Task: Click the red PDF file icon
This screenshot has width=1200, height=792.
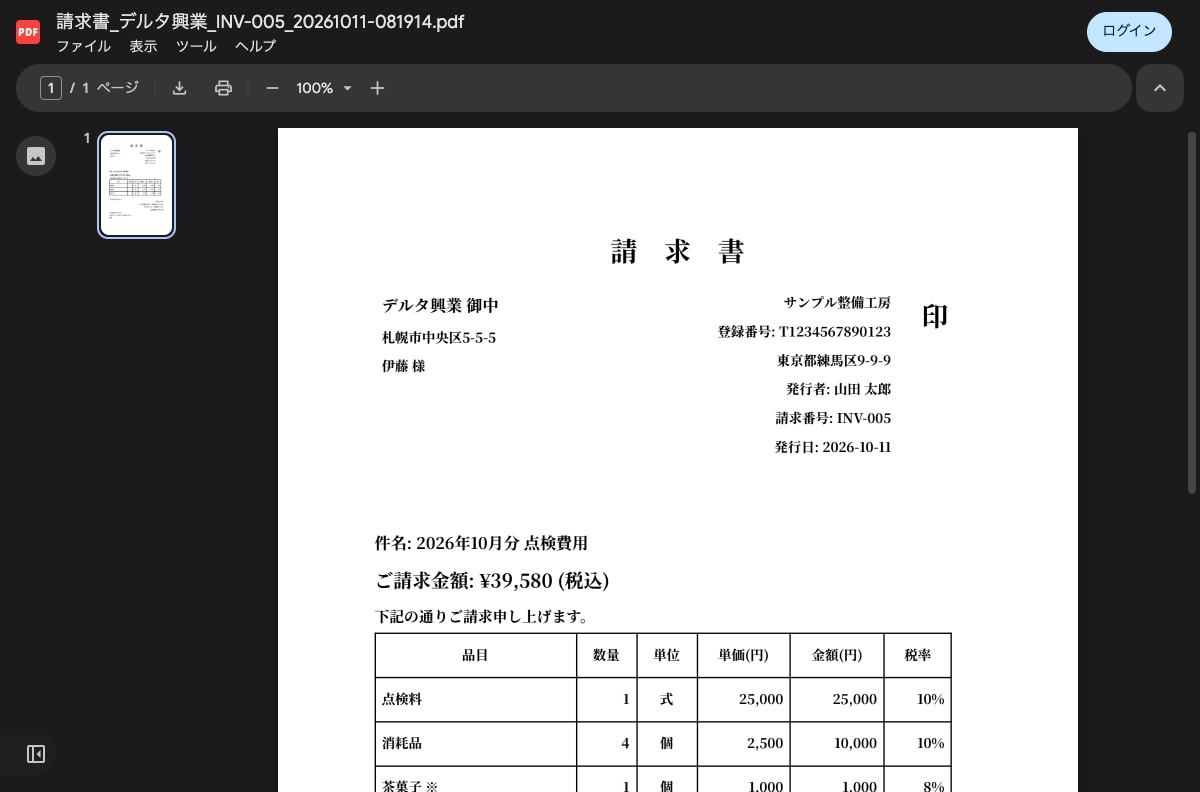Action: pos(28,32)
